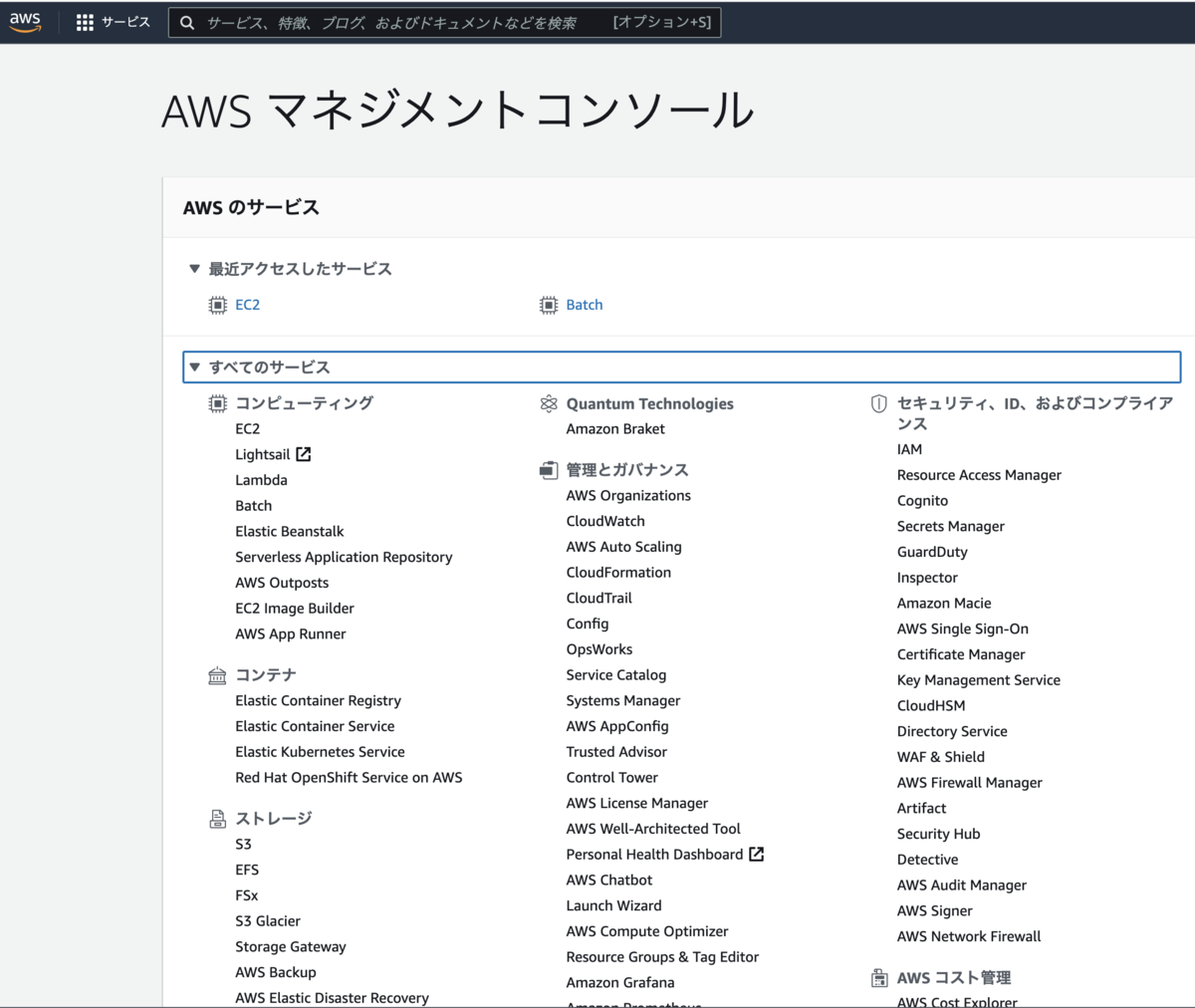
Task: Open AWS App Runner
Action: 291,634
